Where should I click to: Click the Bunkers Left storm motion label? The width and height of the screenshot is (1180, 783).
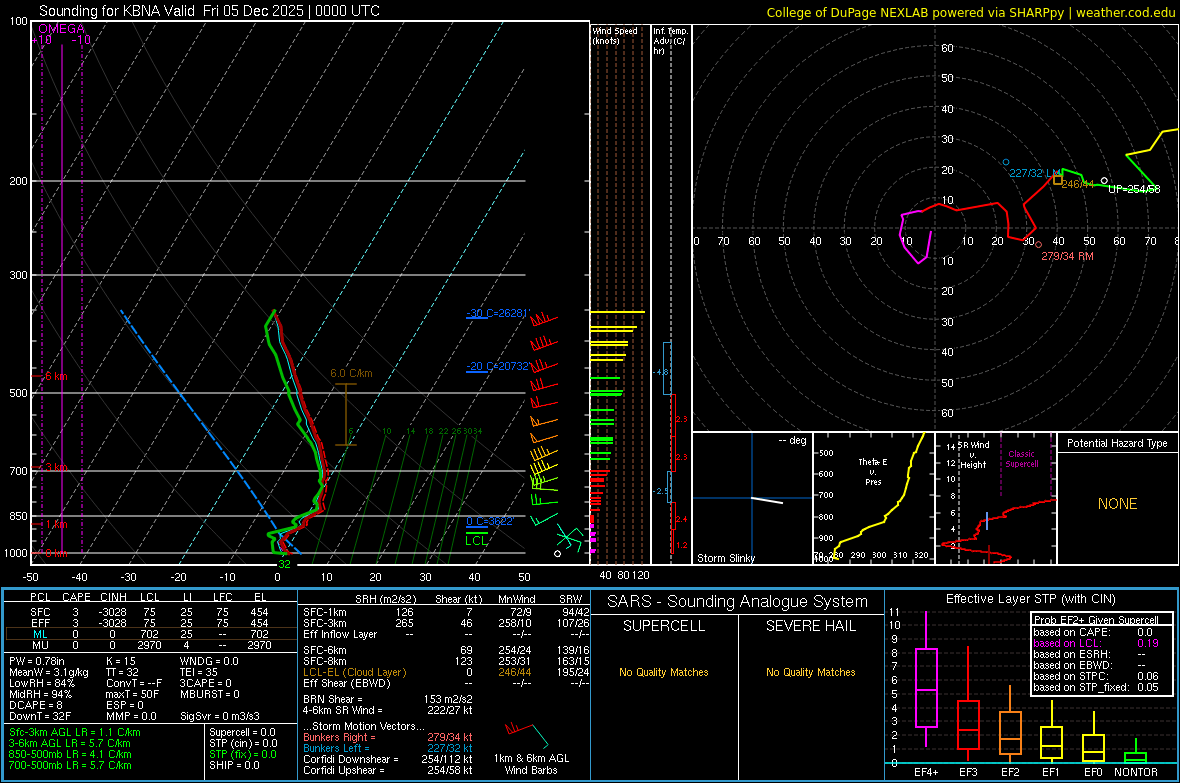point(337,748)
